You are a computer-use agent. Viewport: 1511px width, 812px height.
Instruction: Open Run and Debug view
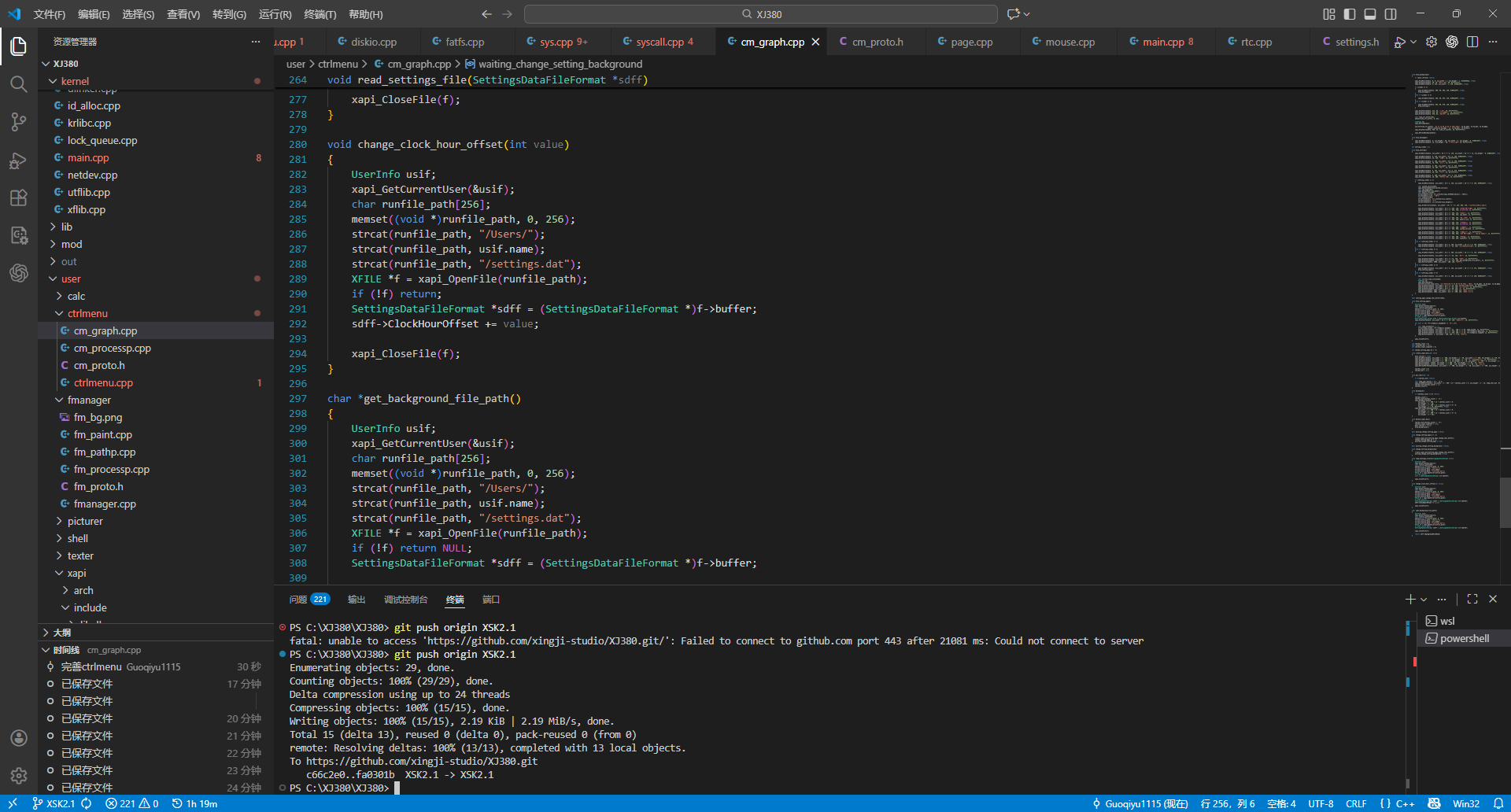[x=19, y=161]
